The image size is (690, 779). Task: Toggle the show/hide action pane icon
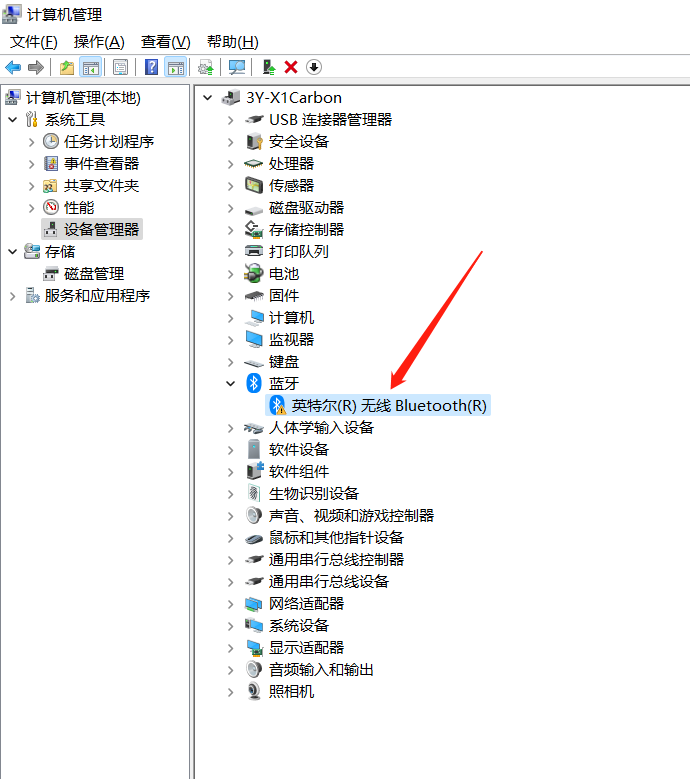(175, 67)
